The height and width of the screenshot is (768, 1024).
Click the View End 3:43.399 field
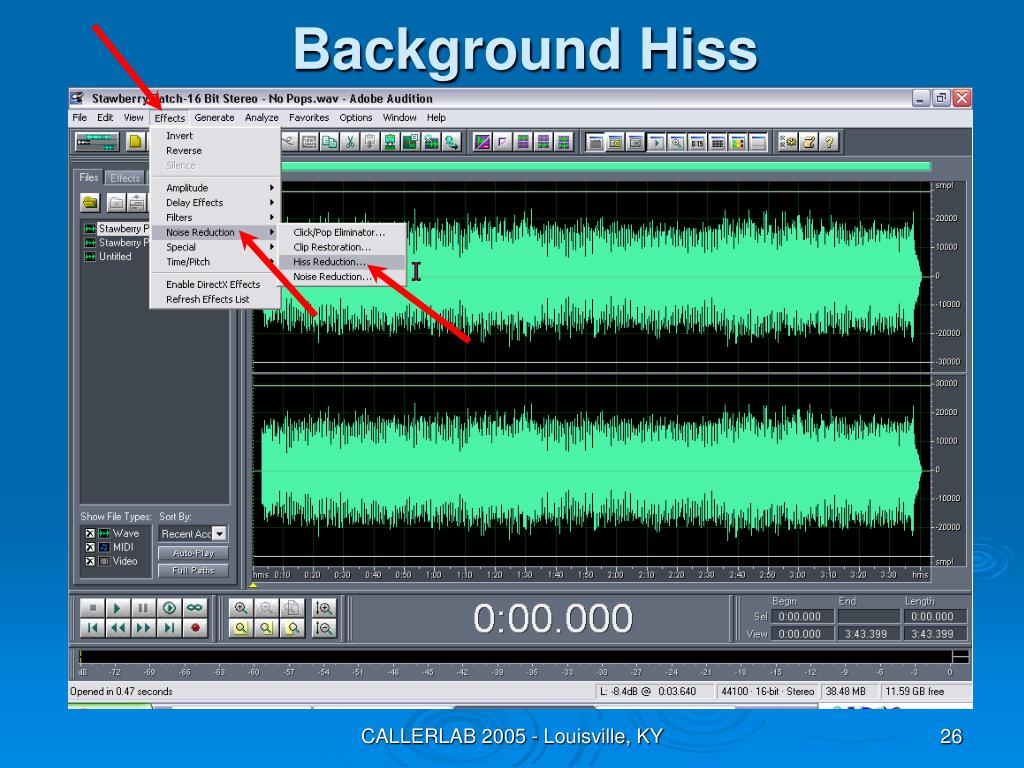point(868,633)
